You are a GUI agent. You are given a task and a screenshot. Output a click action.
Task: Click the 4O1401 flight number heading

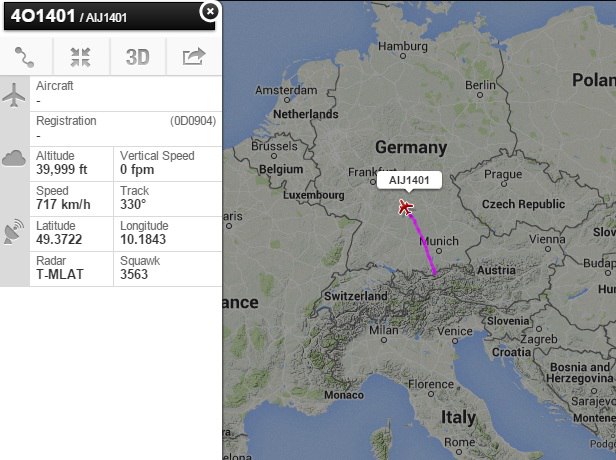(x=43, y=16)
